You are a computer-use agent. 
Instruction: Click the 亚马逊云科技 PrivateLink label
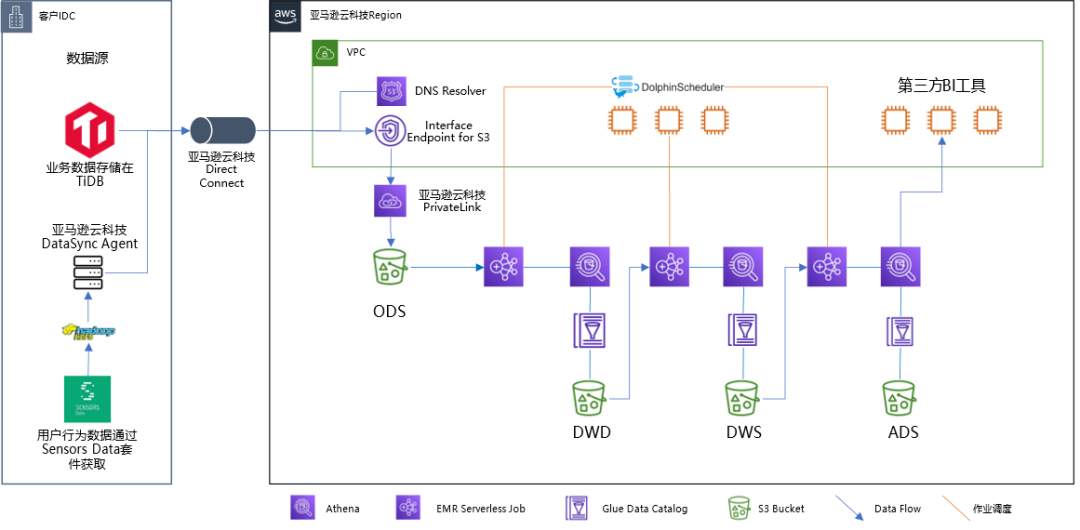click(x=452, y=201)
